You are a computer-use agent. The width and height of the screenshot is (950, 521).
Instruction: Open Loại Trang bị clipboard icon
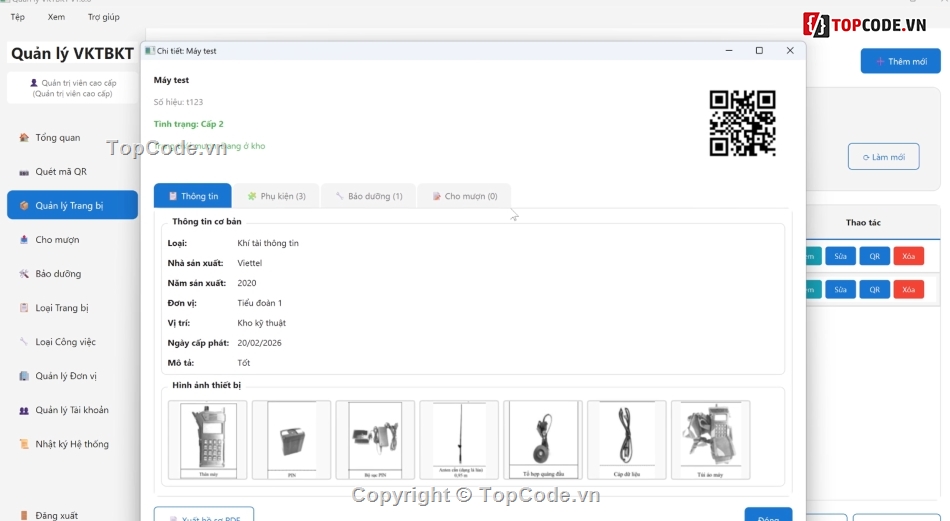(x=24, y=308)
